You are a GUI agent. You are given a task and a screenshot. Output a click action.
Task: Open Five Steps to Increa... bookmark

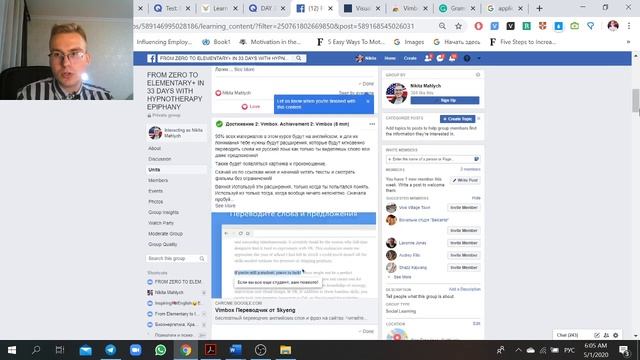tap(523, 42)
